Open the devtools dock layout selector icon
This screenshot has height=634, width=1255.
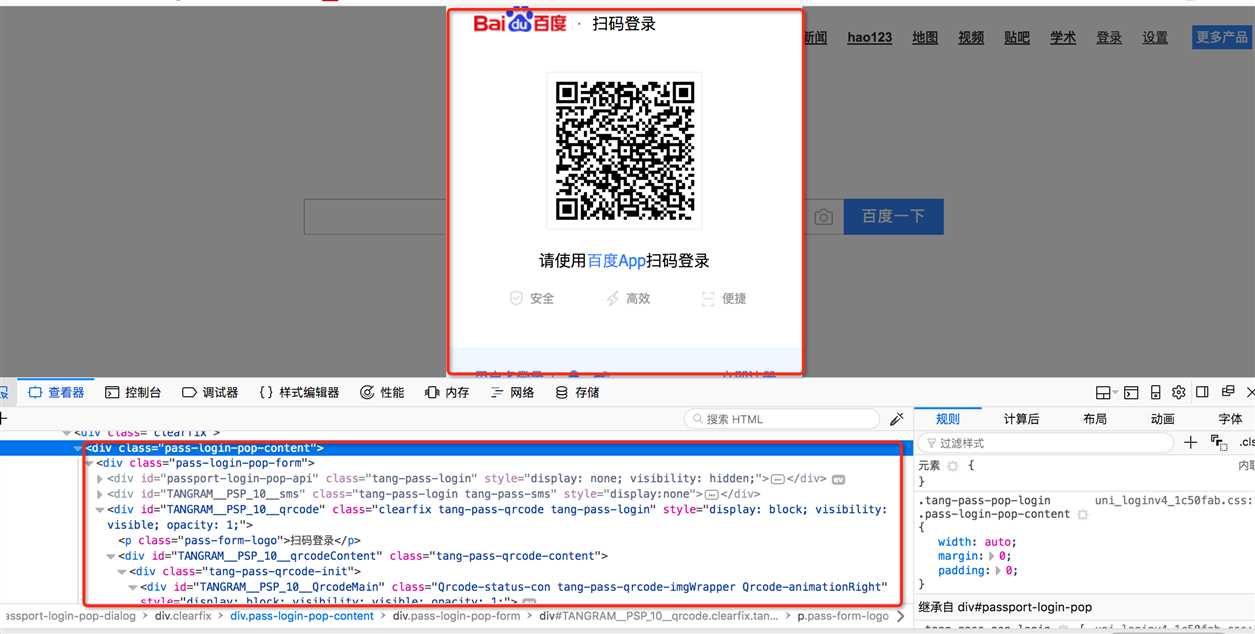[1103, 393]
